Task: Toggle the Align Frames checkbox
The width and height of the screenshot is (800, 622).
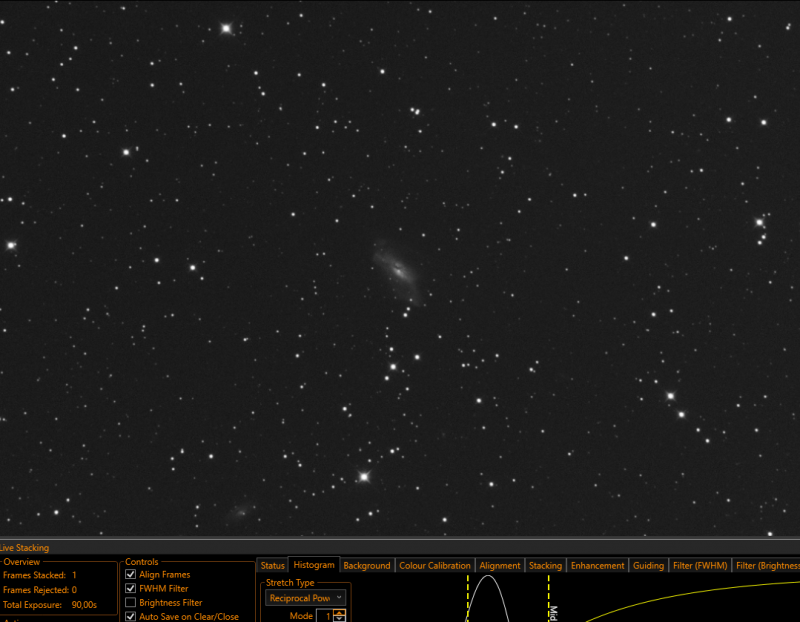Action: [x=131, y=574]
